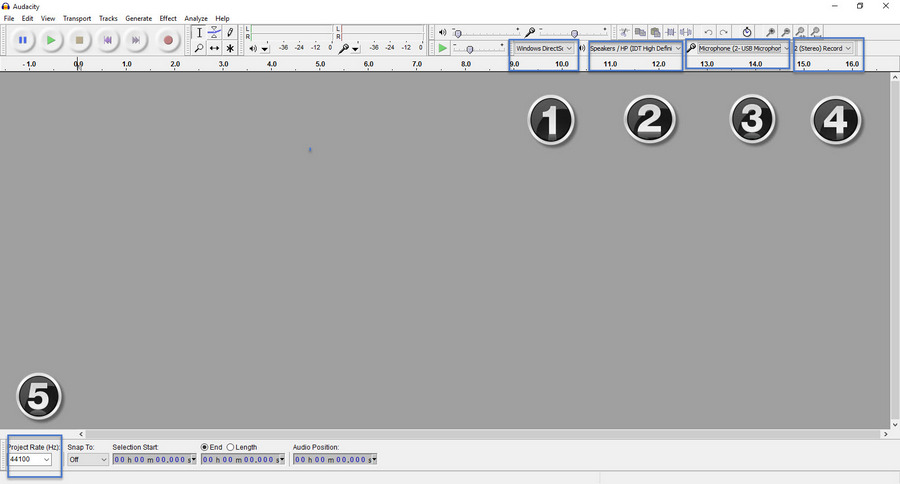The image size is (900, 484).
Task: Open the Generate menu
Action: click(x=138, y=18)
